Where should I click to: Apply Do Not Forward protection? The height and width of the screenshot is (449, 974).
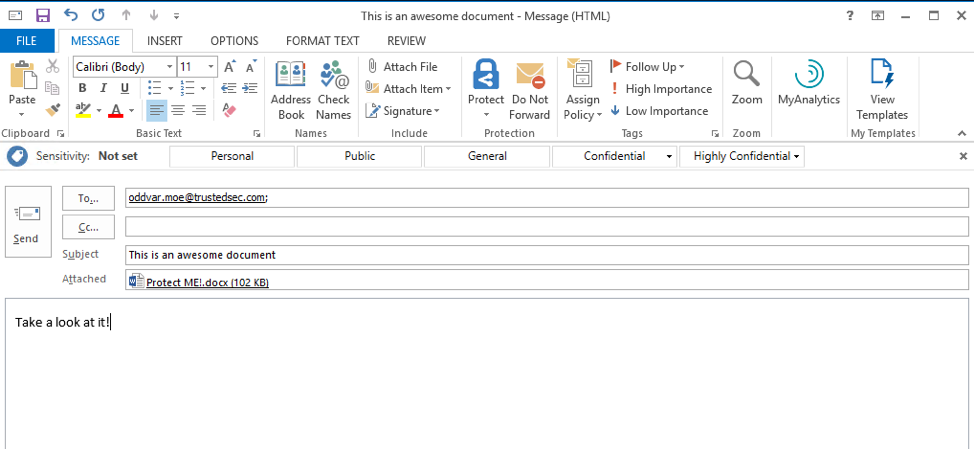coord(530,91)
